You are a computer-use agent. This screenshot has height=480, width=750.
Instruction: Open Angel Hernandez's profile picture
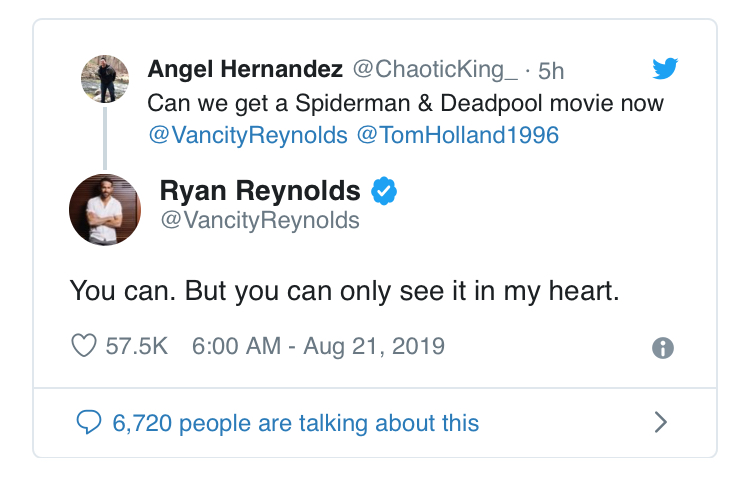105,79
